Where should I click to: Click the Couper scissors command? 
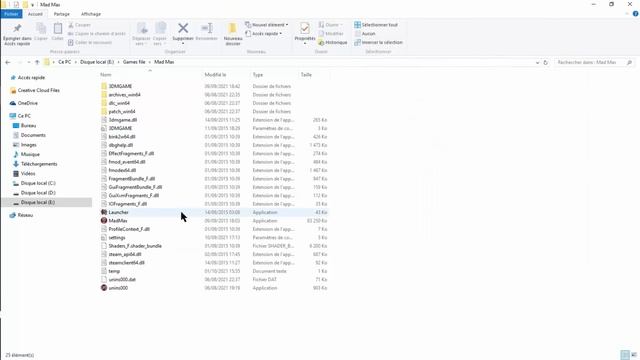click(80, 25)
